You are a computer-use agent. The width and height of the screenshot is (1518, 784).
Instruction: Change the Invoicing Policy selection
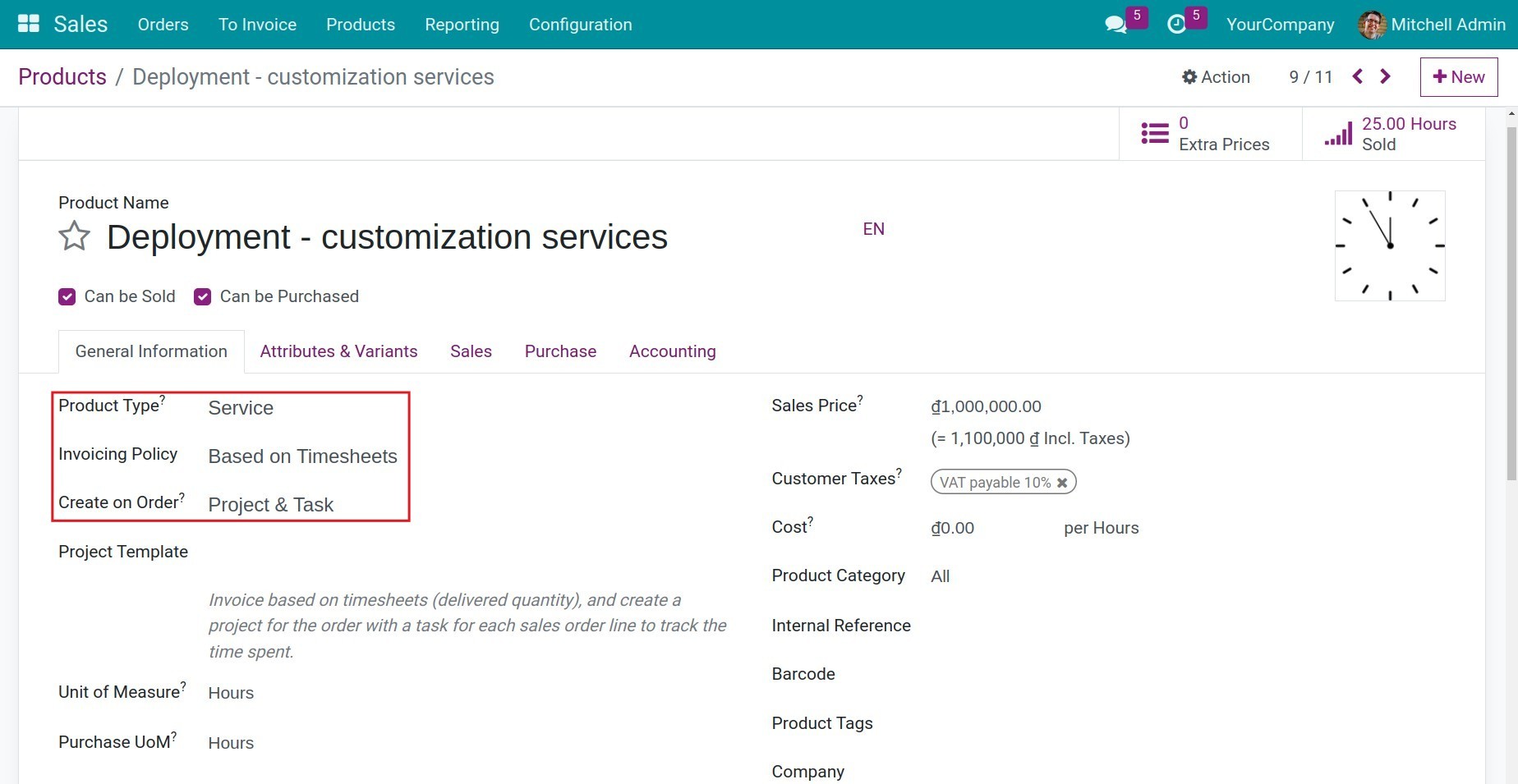point(302,456)
